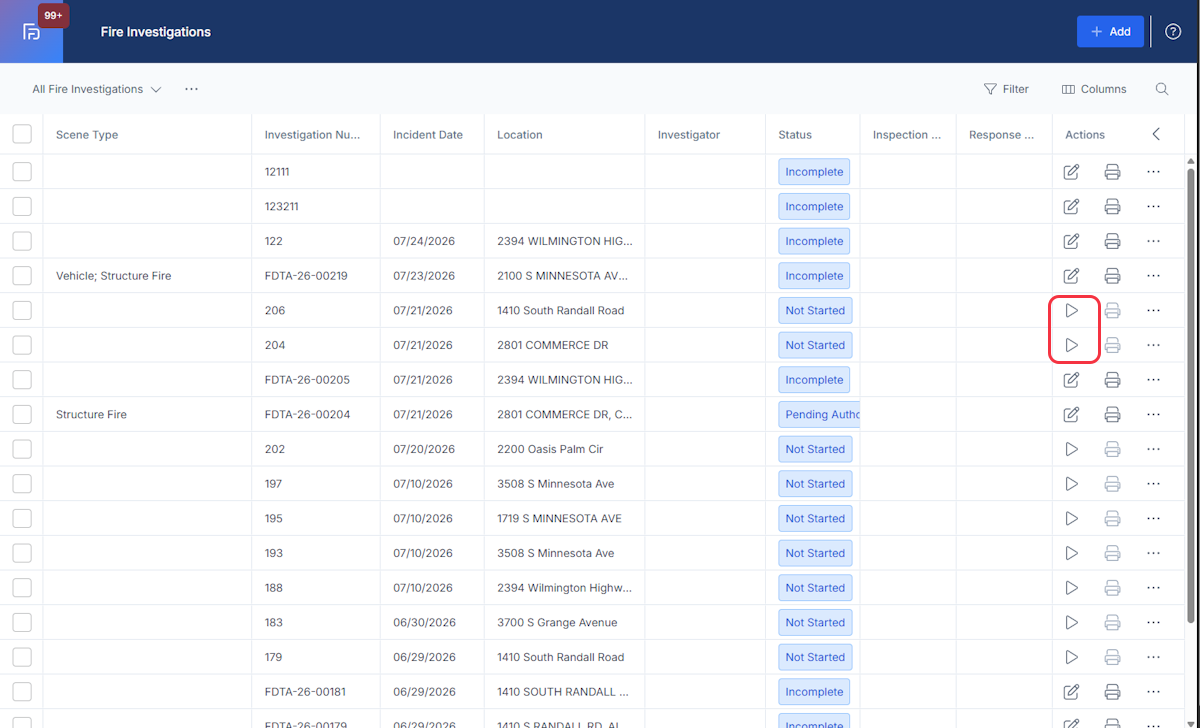This screenshot has height=728, width=1200.
Task: Start investigation 193
Action: point(1071,553)
